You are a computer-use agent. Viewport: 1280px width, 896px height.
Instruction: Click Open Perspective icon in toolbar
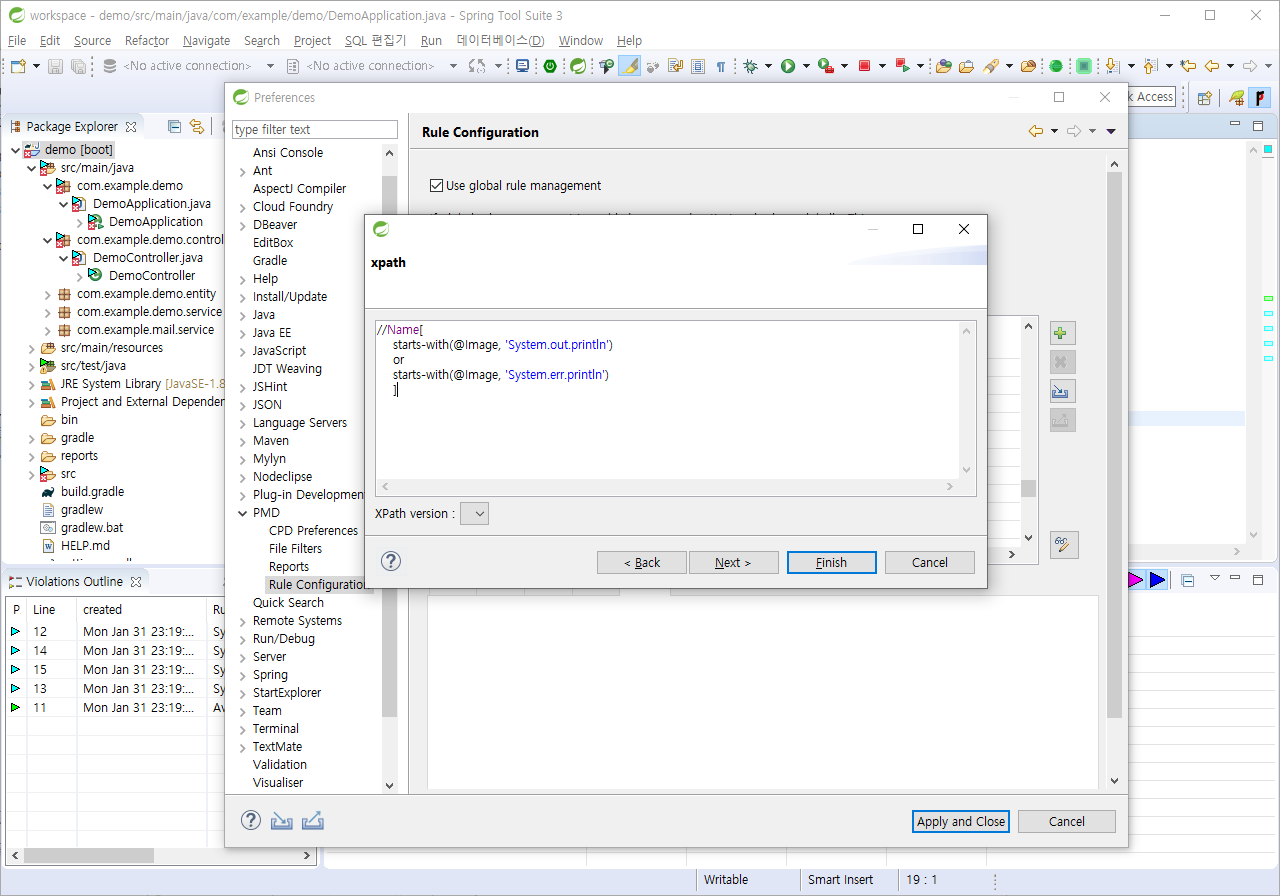click(1205, 97)
